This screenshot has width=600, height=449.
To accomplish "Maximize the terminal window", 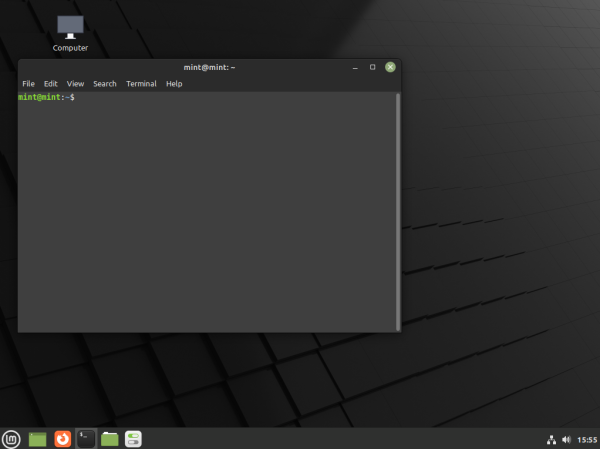I will 372,67.
